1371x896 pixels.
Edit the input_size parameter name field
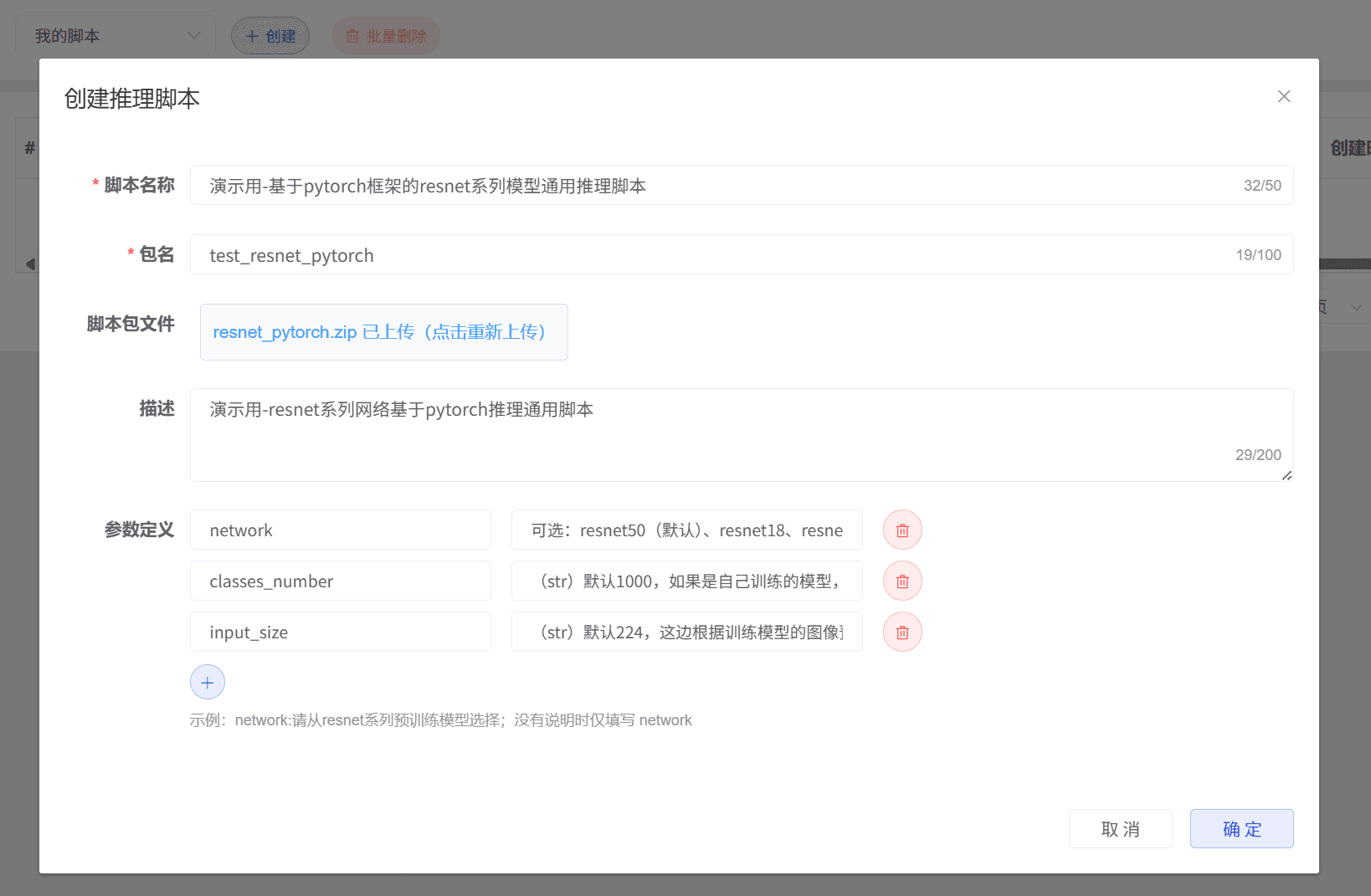click(x=340, y=632)
